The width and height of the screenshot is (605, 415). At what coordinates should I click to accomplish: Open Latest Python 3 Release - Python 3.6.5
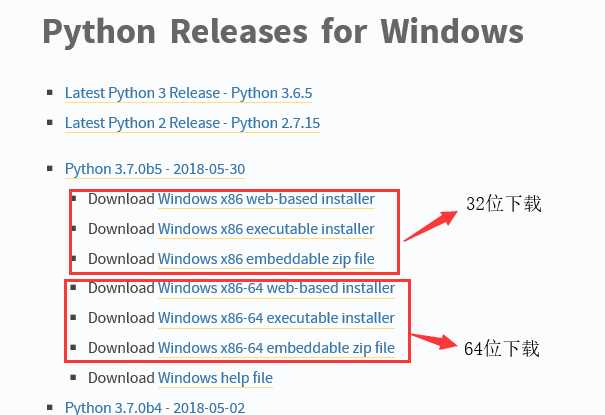(188, 93)
